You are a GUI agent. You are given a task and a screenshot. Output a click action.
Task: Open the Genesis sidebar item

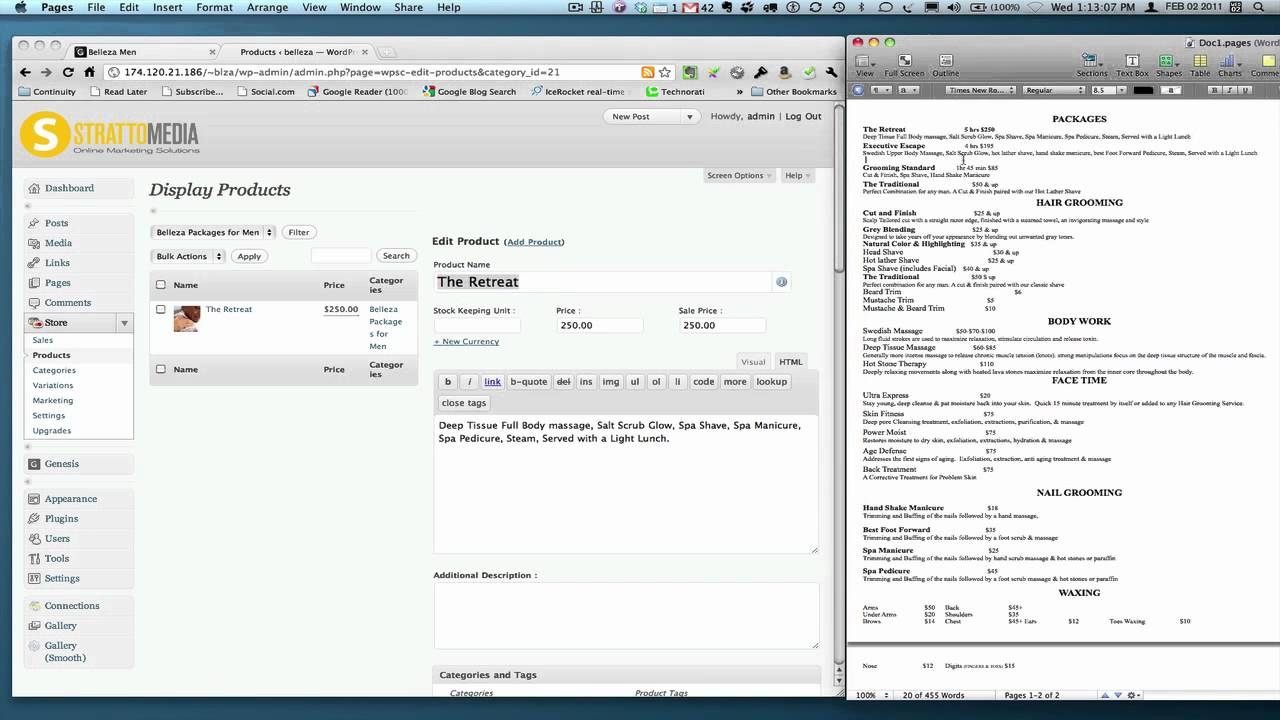[61, 464]
